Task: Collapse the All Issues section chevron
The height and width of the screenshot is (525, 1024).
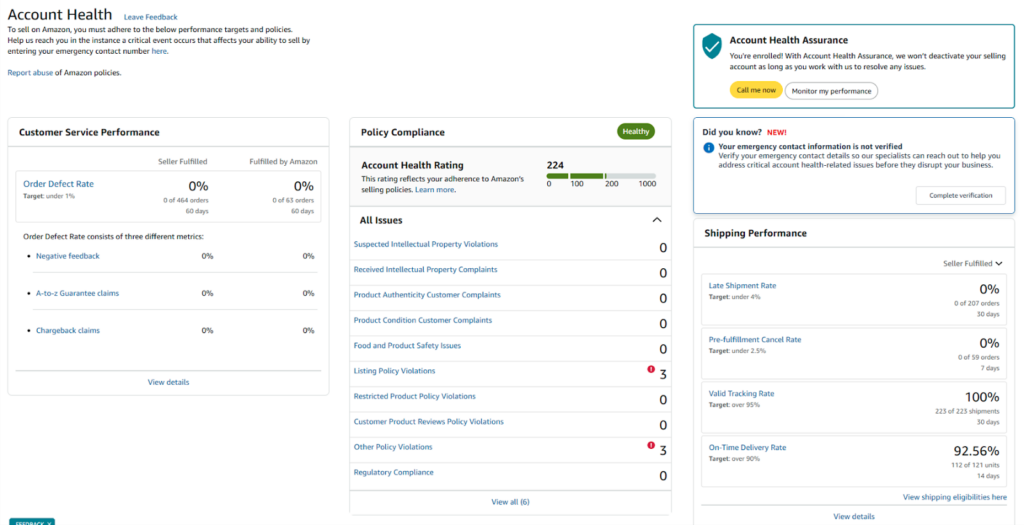Action: 657,220
